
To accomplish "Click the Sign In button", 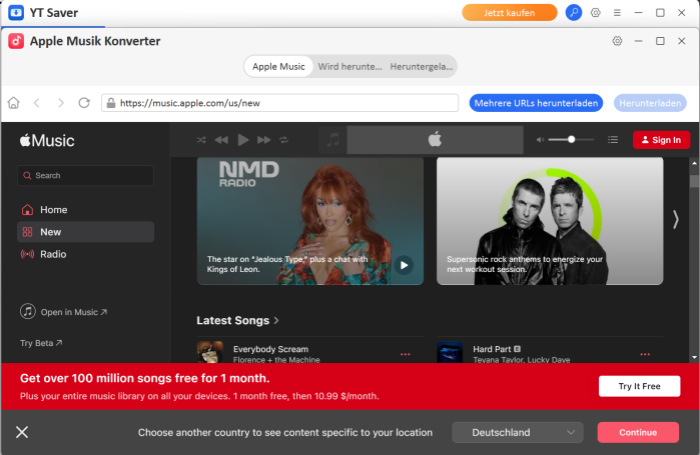I will pyautogui.click(x=661, y=140).
